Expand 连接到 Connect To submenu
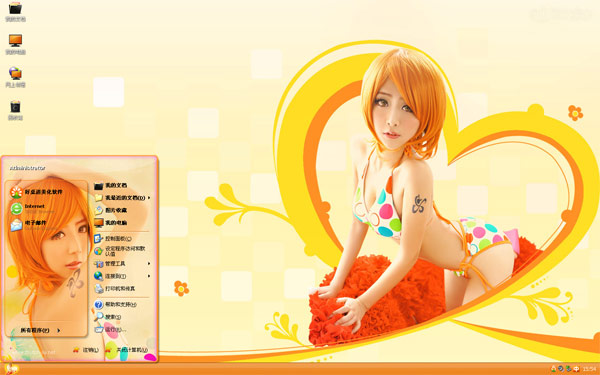600x375 pixels. [122, 276]
